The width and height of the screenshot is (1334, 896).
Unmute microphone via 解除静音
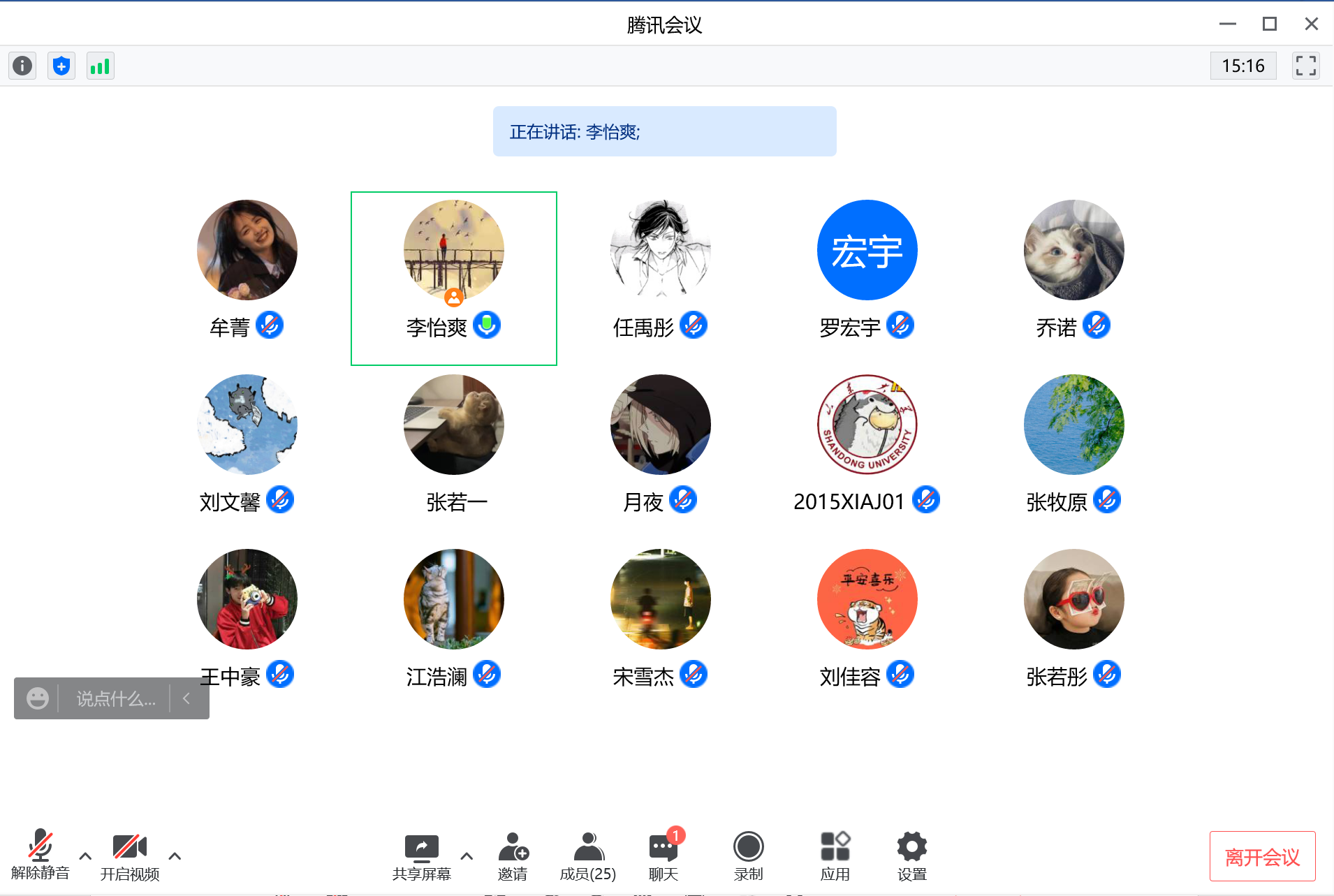click(41, 855)
